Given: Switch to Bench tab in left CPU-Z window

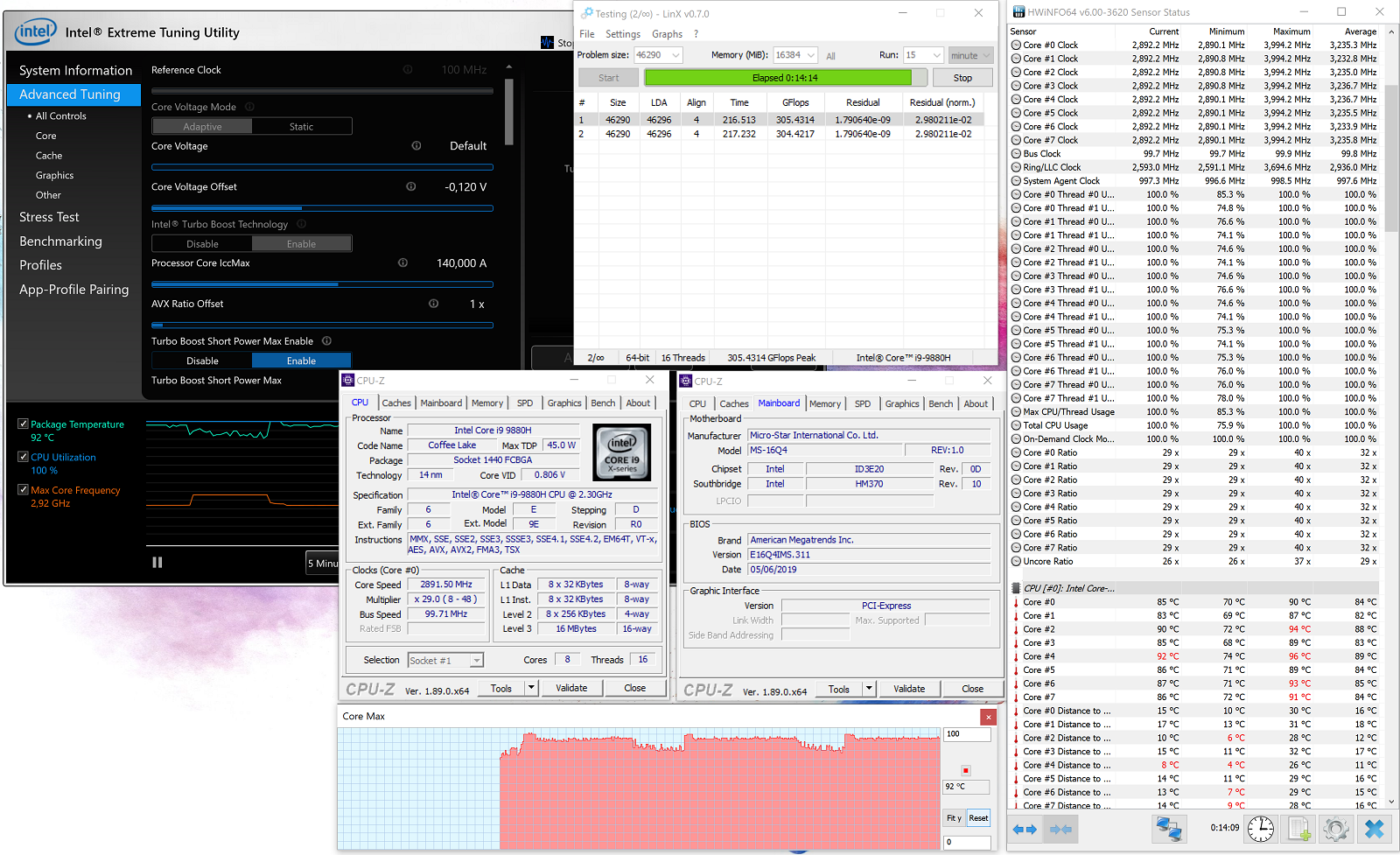Looking at the screenshot, I should coord(603,403).
